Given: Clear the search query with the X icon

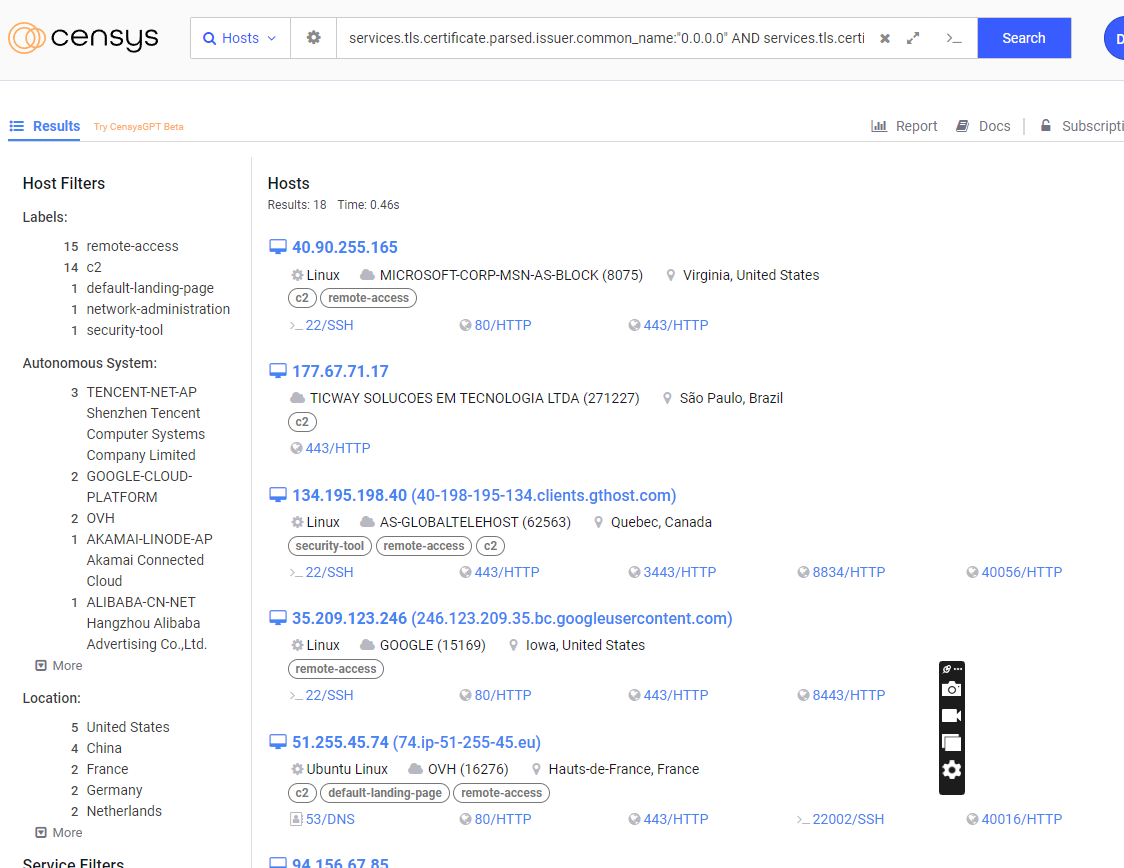Looking at the screenshot, I should 885,39.
